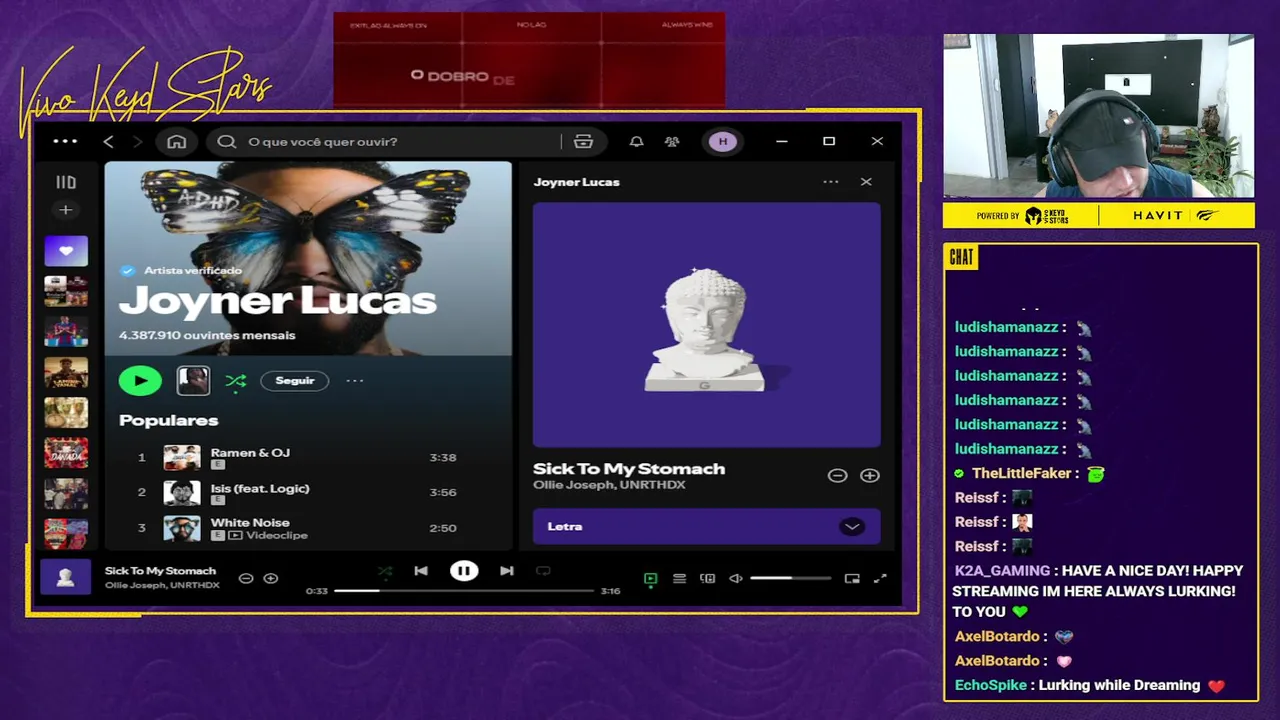
Task: Play Joyner Lucas with green play button
Action: tap(140, 380)
